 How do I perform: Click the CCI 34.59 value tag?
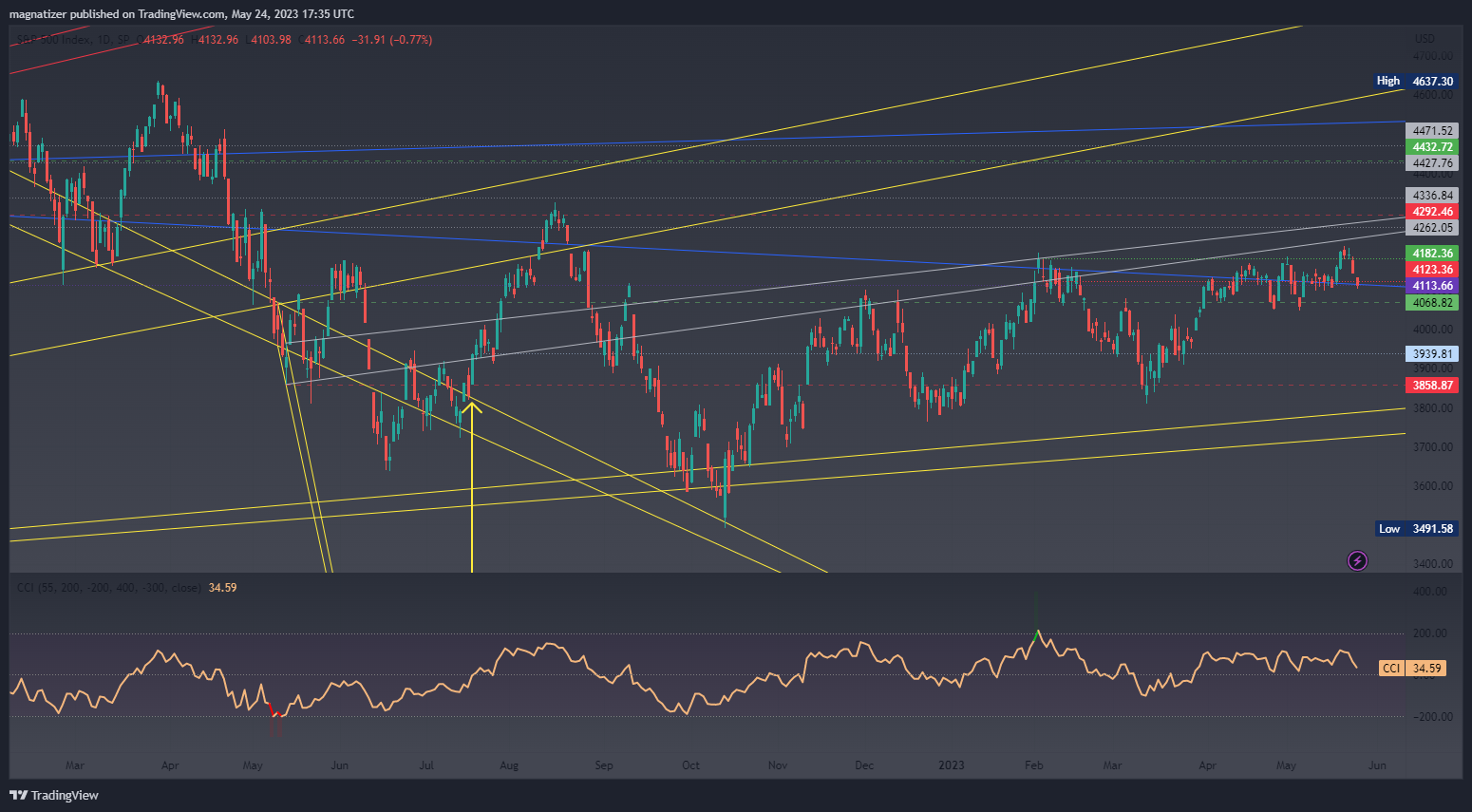pos(1412,669)
